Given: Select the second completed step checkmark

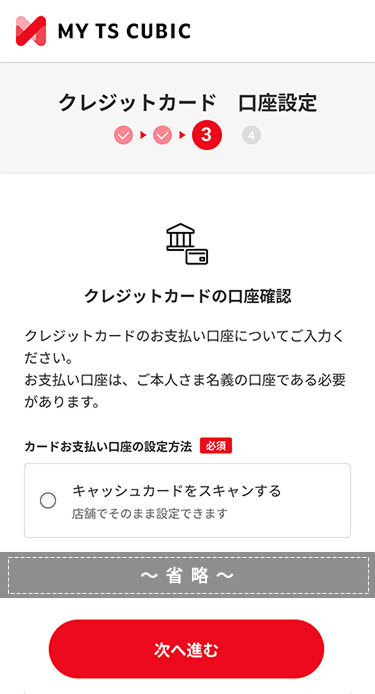Looking at the screenshot, I should coord(162,135).
